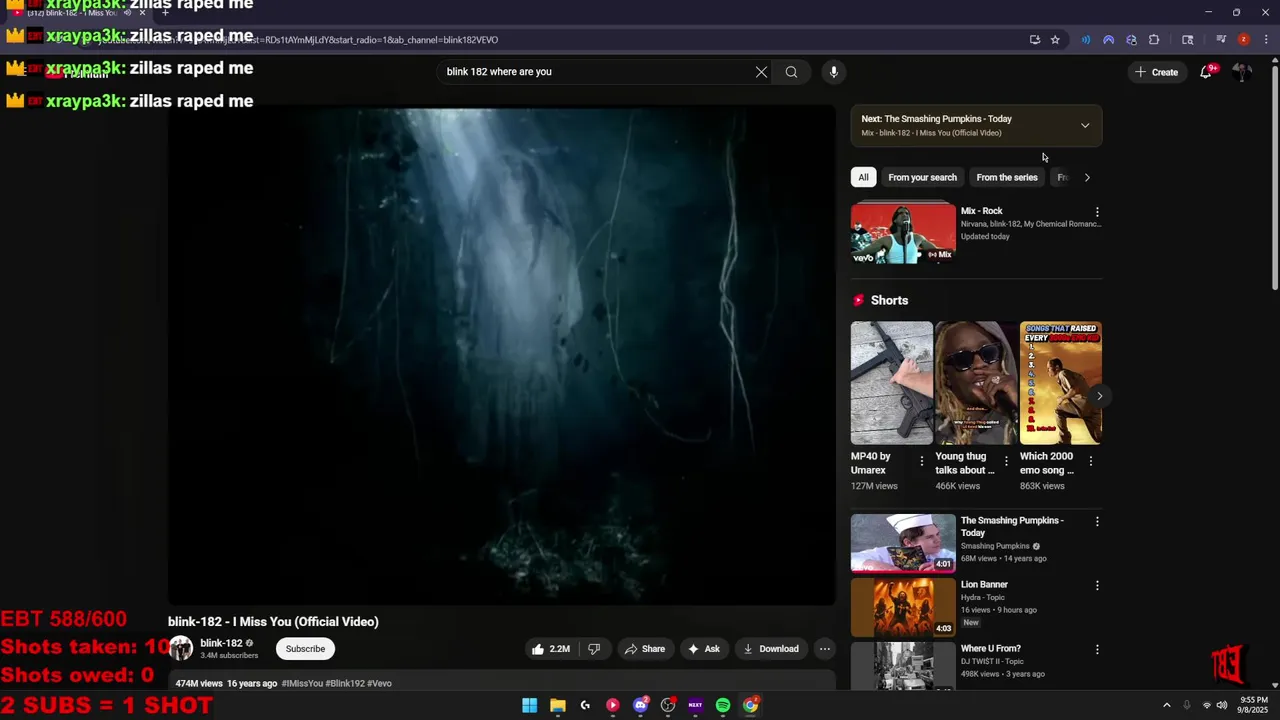This screenshot has width=1280, height=720.
Task: Bookmark this page with star icon
Action: 1055,40
